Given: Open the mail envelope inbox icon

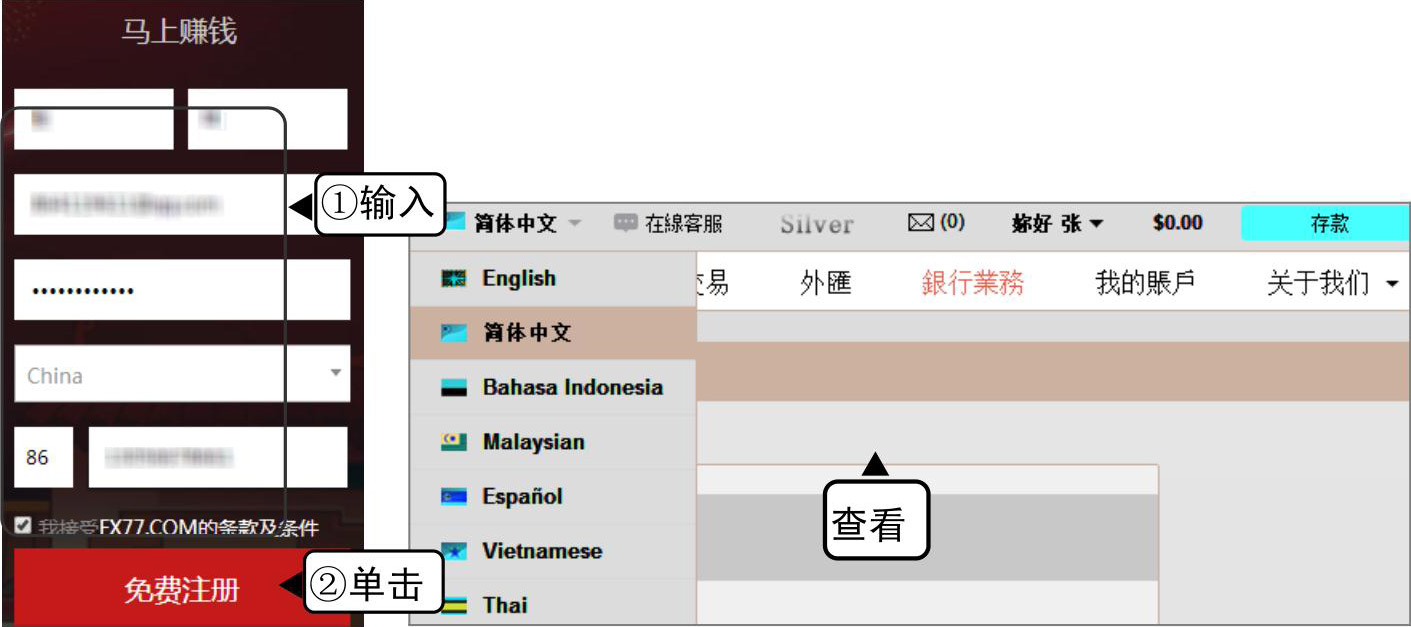Looking at the screenshot, I should click(x=920, y=223).
